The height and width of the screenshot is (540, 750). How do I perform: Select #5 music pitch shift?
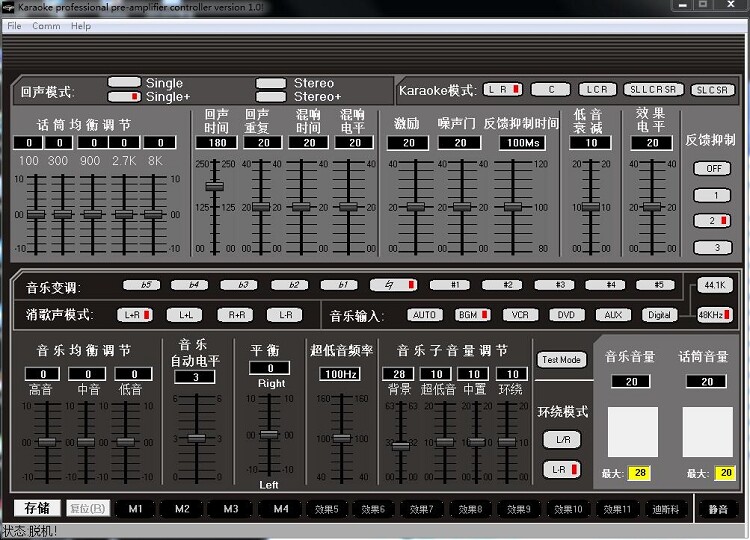point(655,285)
